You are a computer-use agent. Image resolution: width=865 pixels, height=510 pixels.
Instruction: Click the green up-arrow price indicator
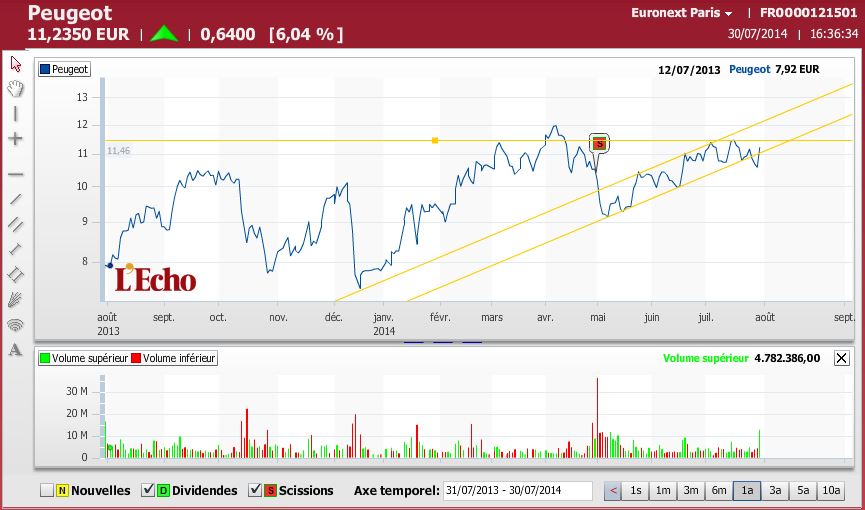click(164, 34)
